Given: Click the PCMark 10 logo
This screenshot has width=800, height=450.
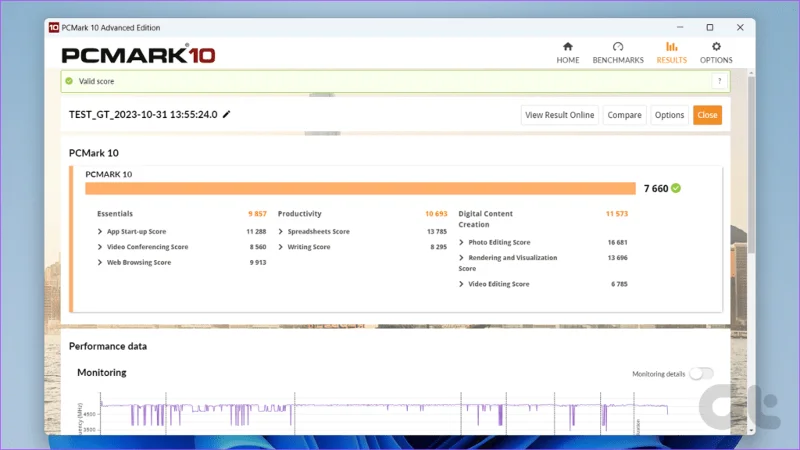Looking at the screenshot, I should (138, 54).
